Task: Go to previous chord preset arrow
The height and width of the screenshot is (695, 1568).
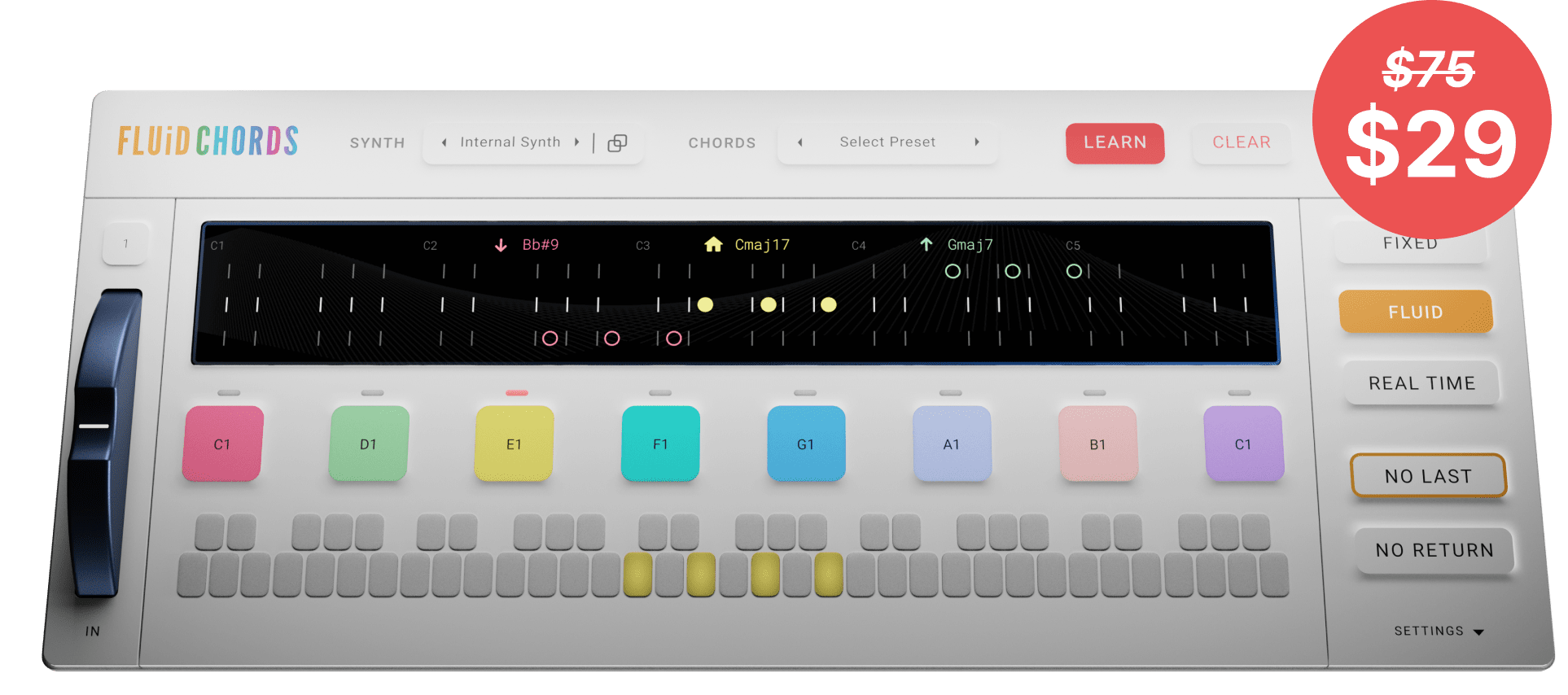Action: coord(800,142)
